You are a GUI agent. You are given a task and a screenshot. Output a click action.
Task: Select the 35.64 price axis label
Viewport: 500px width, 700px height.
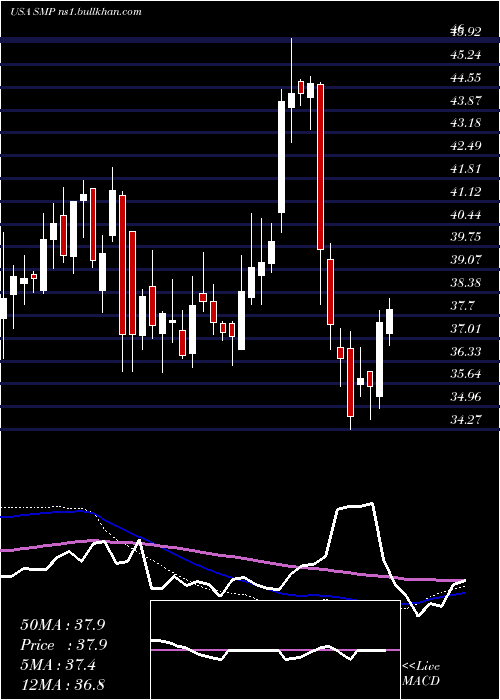[x=466, y=373]
